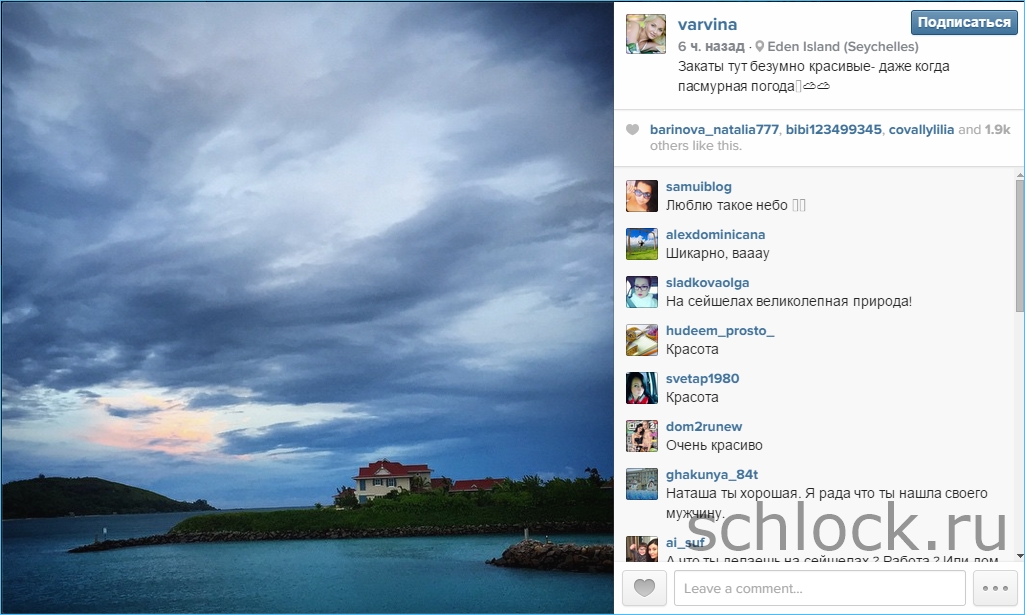
Task: Click into the Leave a comment field
Action: pyautogui.click(x=820, y=588)
